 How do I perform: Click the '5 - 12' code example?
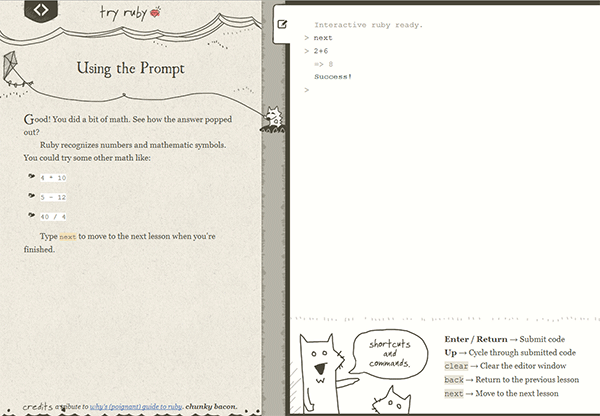point(53,197)
